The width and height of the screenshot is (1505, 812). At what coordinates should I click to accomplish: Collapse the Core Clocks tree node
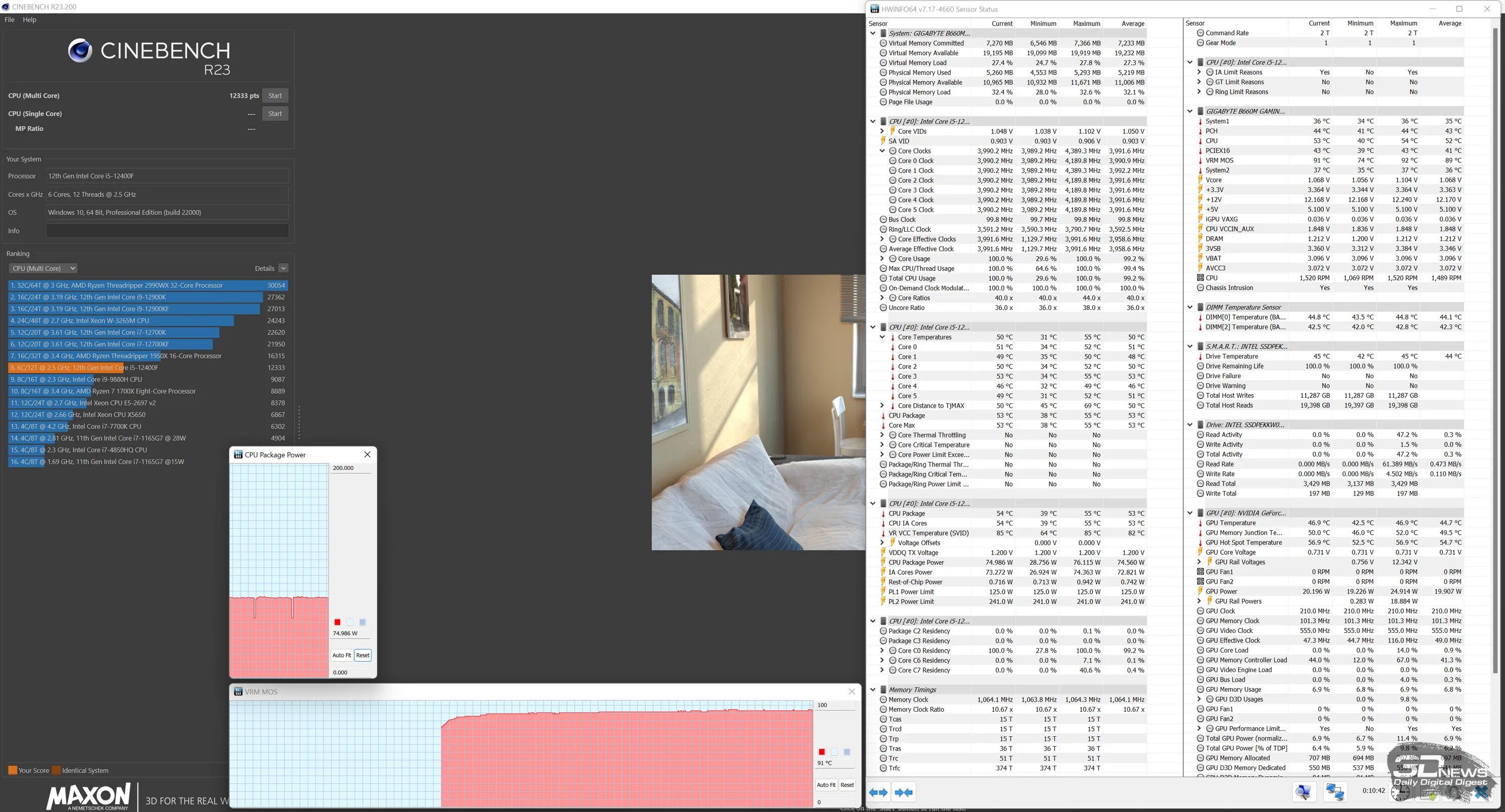click(x=882, y=151)
